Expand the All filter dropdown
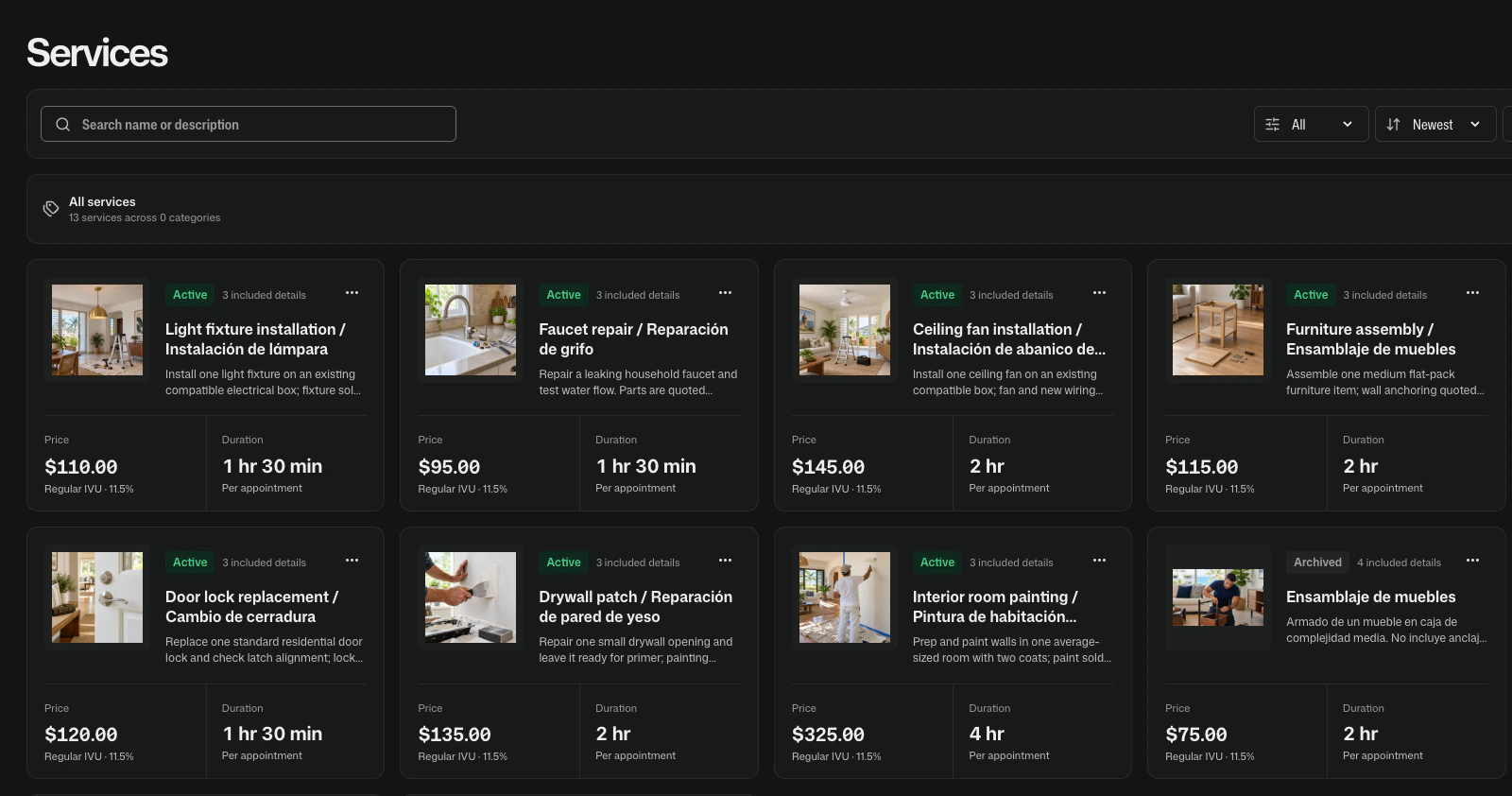This screenshot has width=1512, height=796. (1311, 124)
